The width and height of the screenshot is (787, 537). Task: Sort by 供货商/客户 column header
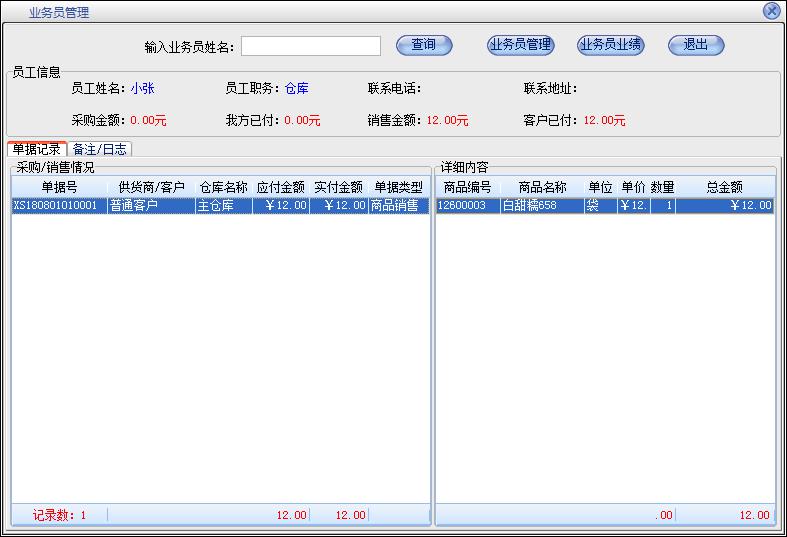(x=151, y=187)
